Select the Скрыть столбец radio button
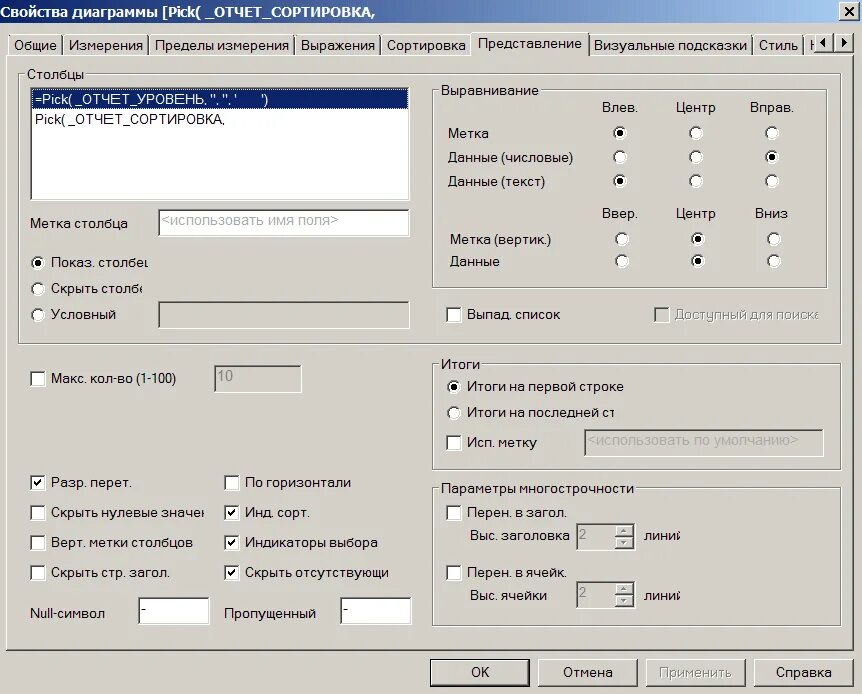Screen dimensions: 862x694 (38, 288)
